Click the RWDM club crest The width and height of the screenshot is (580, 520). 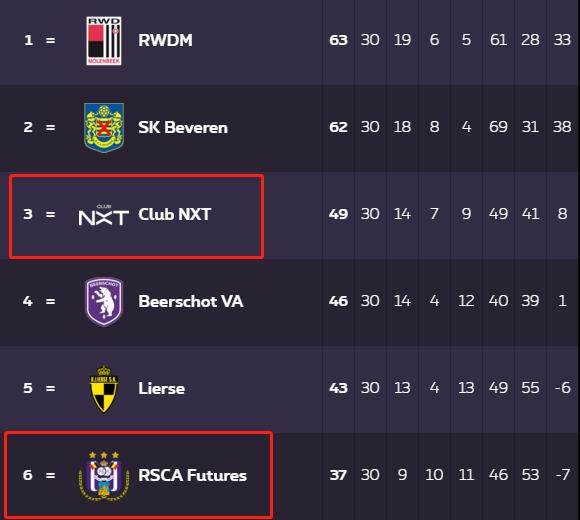point(104,41)
